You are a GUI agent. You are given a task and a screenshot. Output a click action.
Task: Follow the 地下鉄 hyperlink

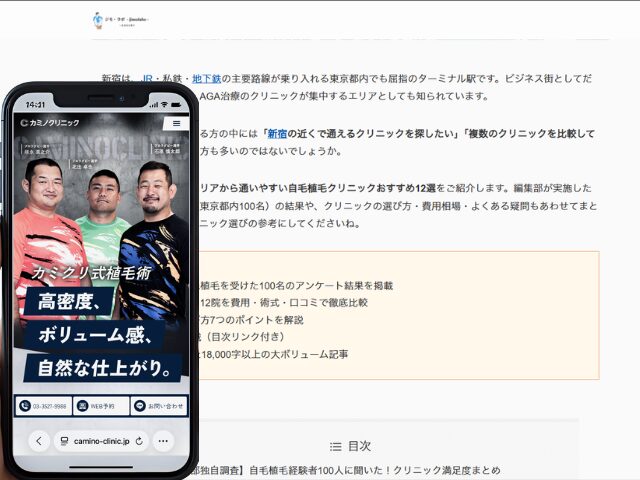coord(207,78)
